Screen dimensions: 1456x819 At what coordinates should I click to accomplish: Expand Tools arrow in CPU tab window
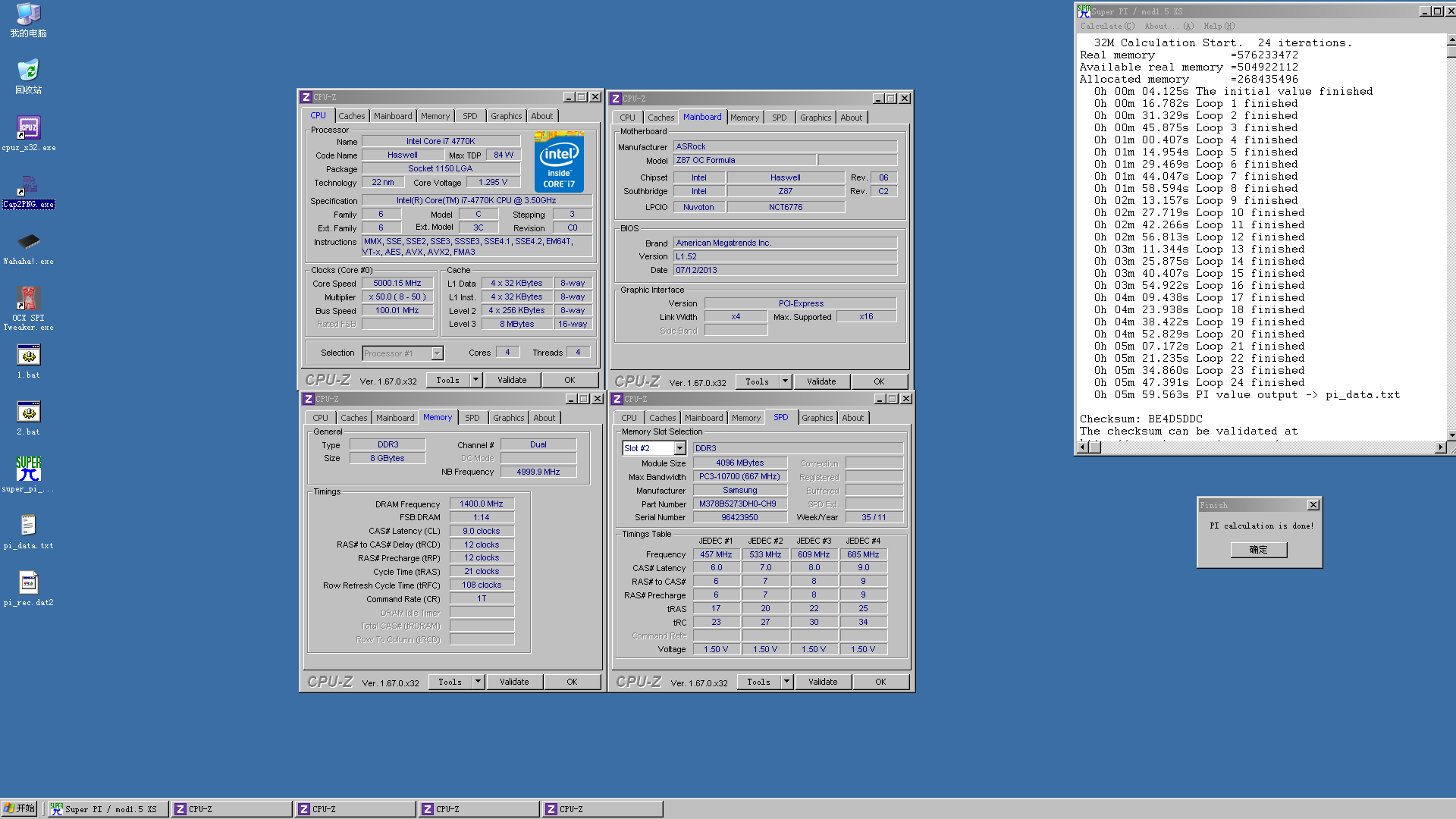pos(475,380)
